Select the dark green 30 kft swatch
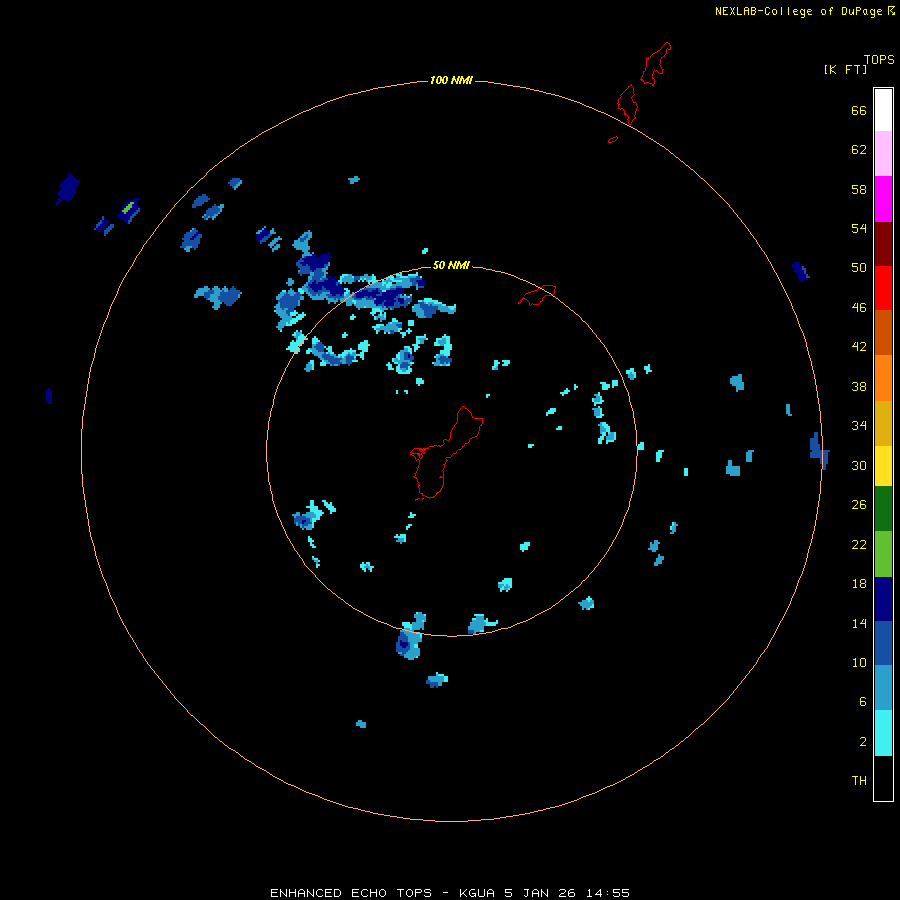The image size is (900, 900). pos(883,509)
